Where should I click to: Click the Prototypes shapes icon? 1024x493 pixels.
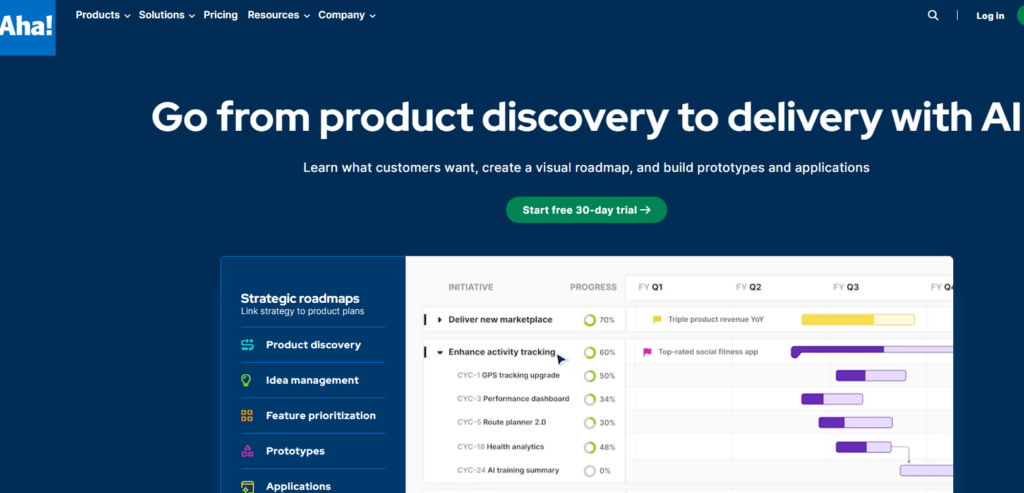247,451
